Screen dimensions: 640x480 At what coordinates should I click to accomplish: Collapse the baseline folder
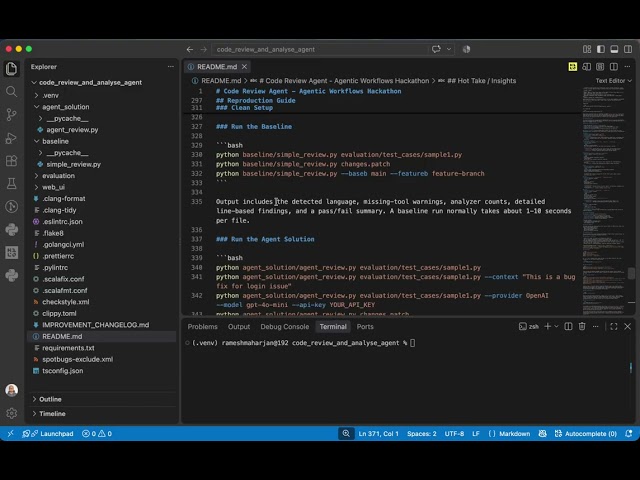(36, 141)
